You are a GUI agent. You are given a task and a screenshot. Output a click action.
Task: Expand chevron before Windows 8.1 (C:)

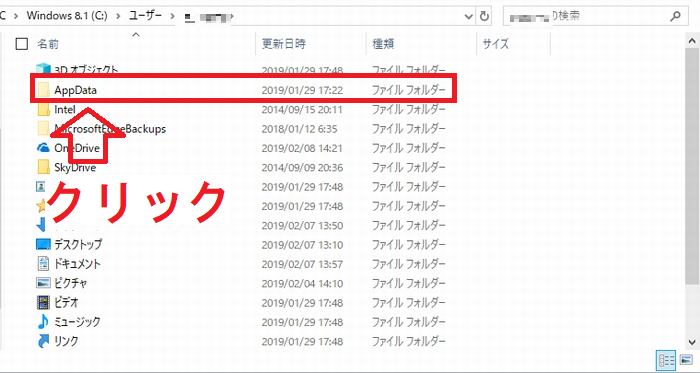pos(16,16)
